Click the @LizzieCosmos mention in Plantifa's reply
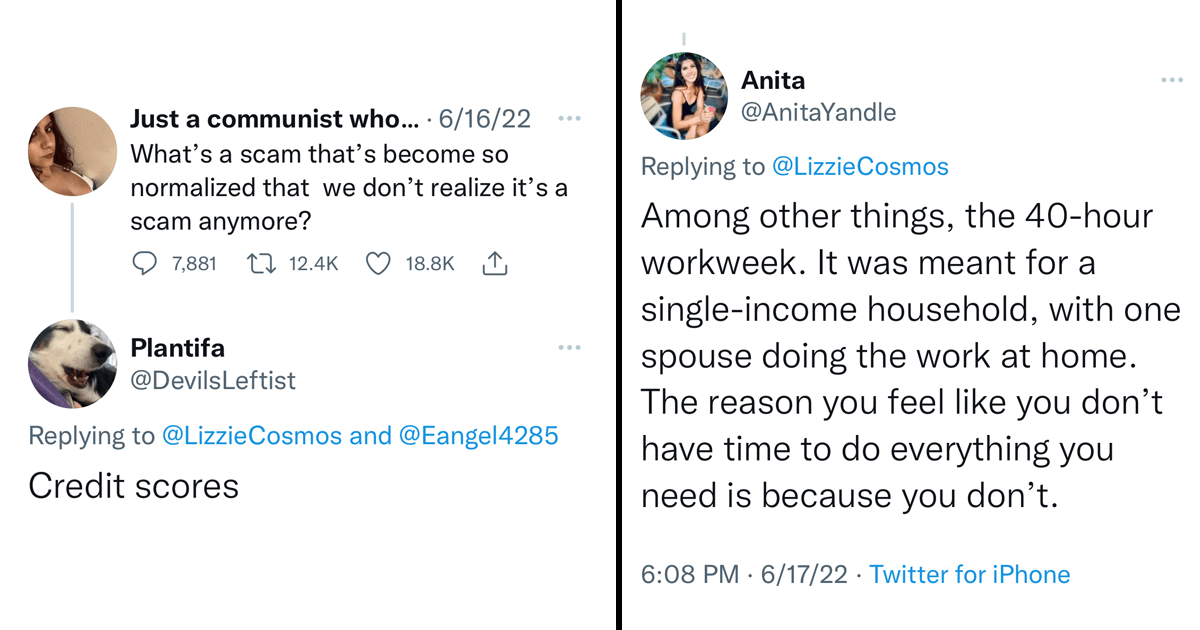The image size is (1200, 630). pos(252,435)
